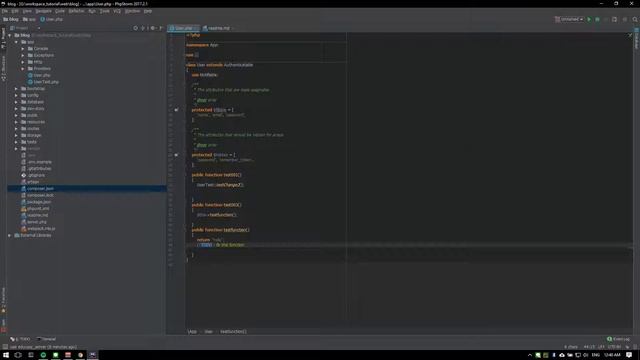Open the VCS menu

[117, 11]
